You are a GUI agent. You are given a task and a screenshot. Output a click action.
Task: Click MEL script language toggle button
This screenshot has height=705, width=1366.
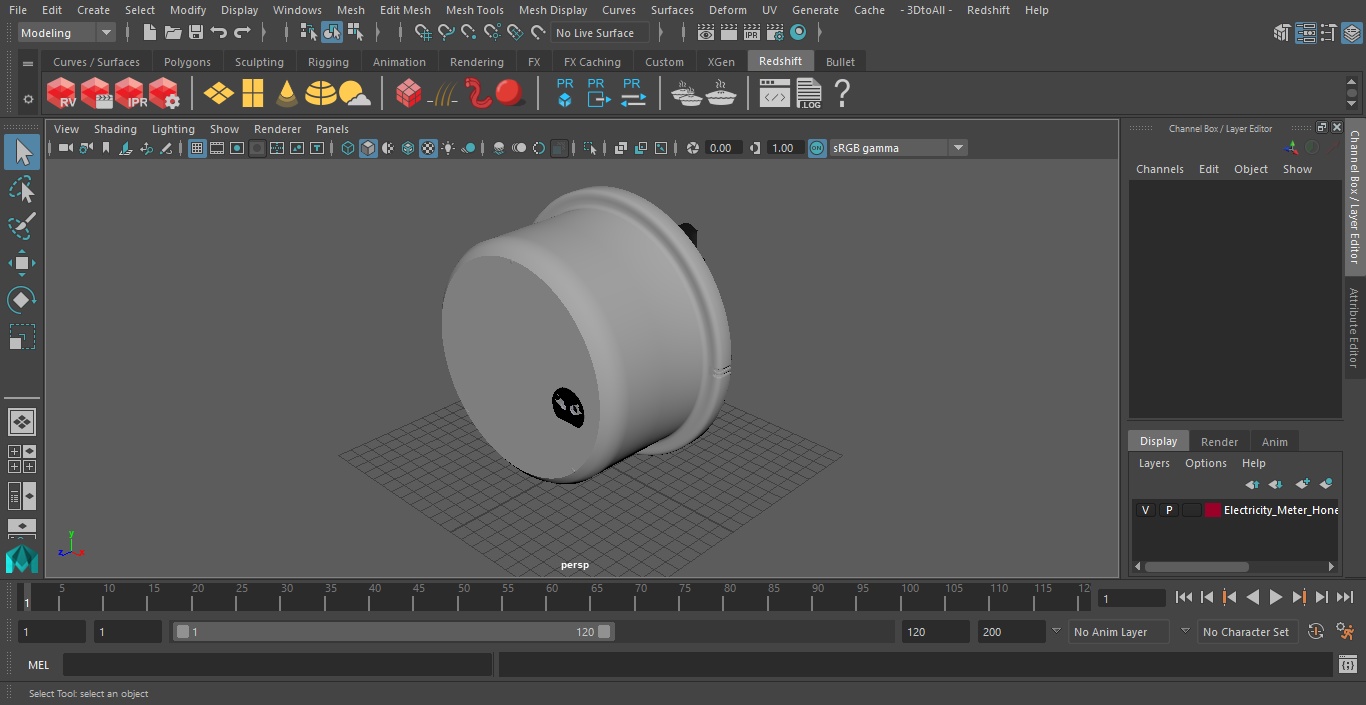(38, 665)
